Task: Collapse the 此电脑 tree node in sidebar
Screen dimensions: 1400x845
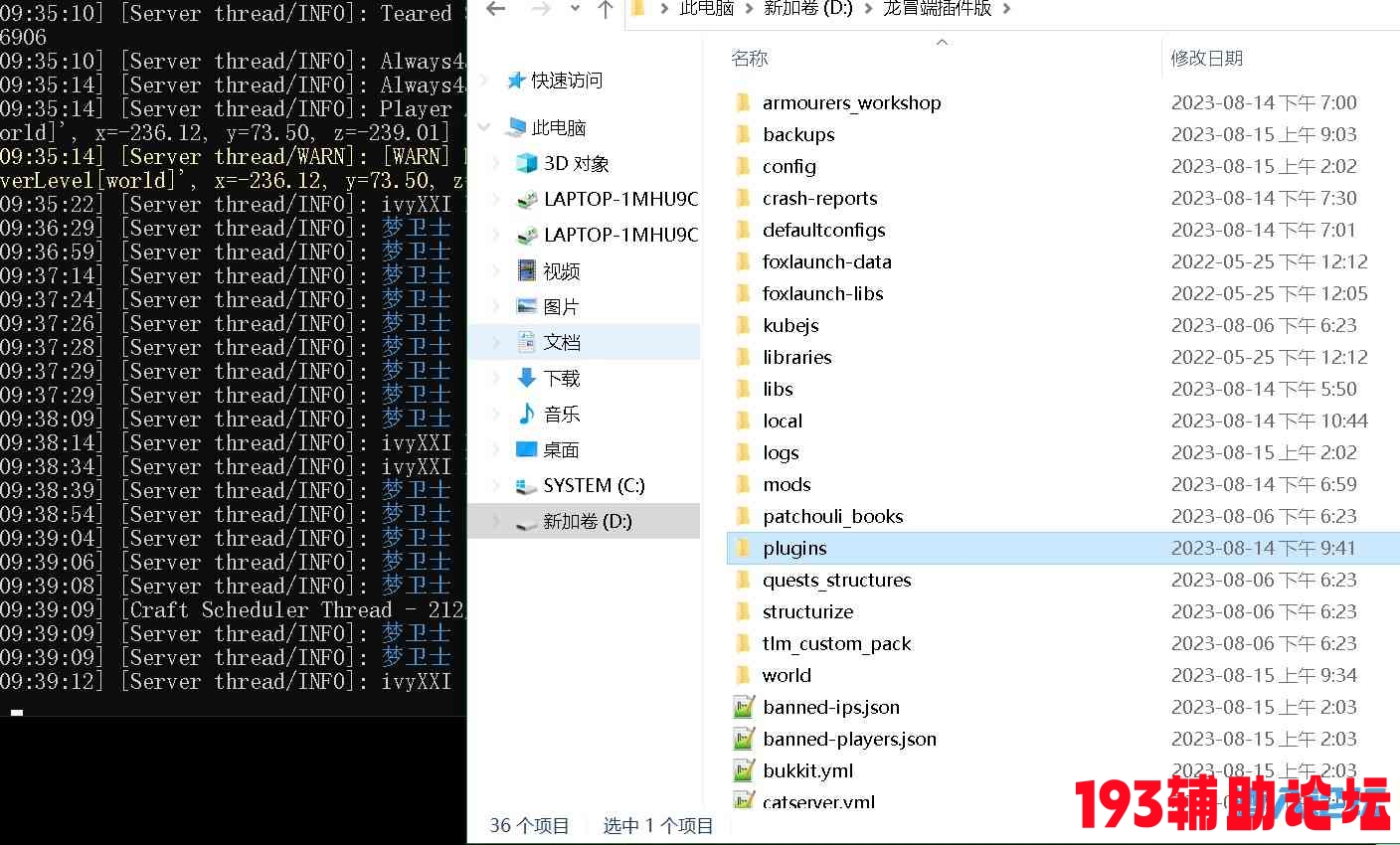Action: pyautogui.click(x=485, y=127)
